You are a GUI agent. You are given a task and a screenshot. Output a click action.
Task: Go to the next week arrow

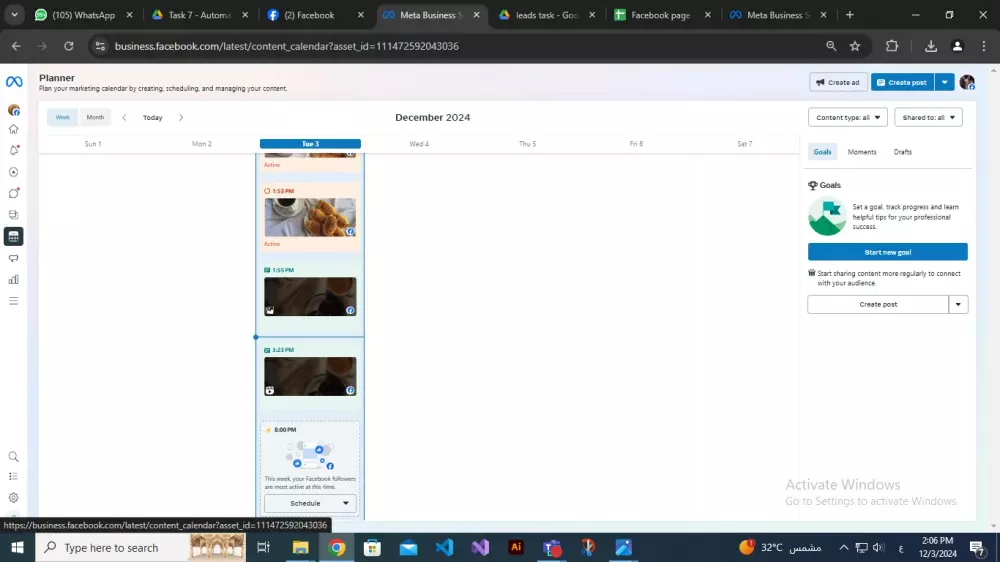[181, 117]
